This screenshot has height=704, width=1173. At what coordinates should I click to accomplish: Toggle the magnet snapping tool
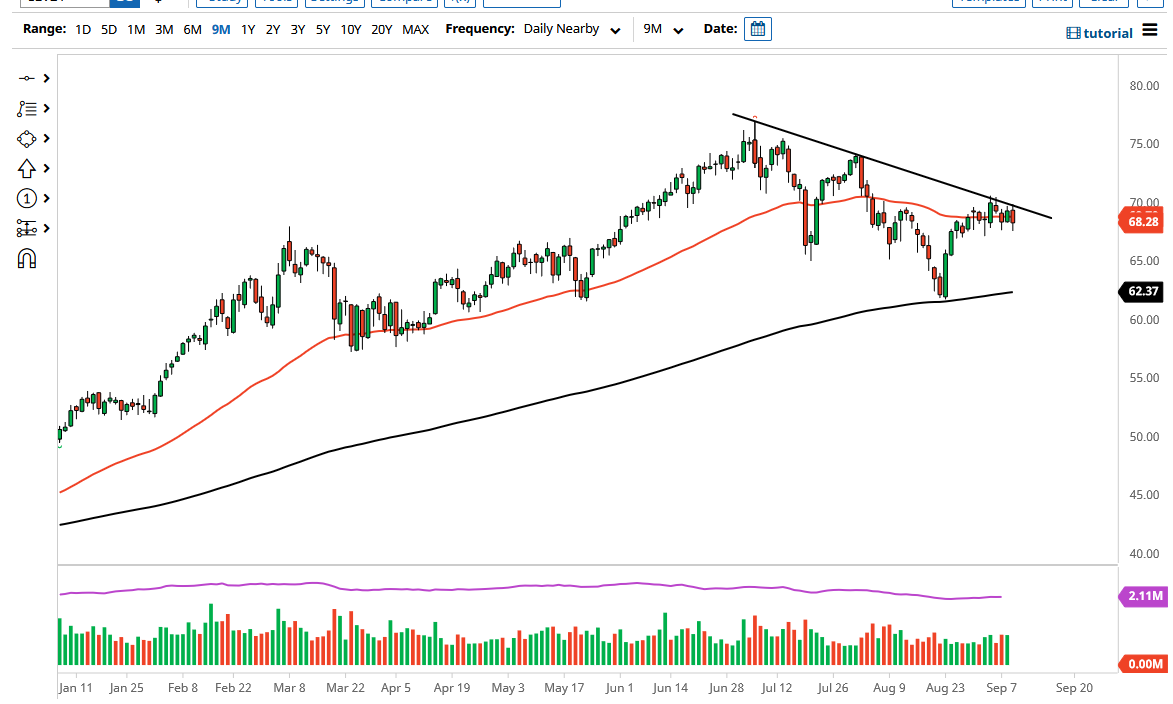pos(27,258)
